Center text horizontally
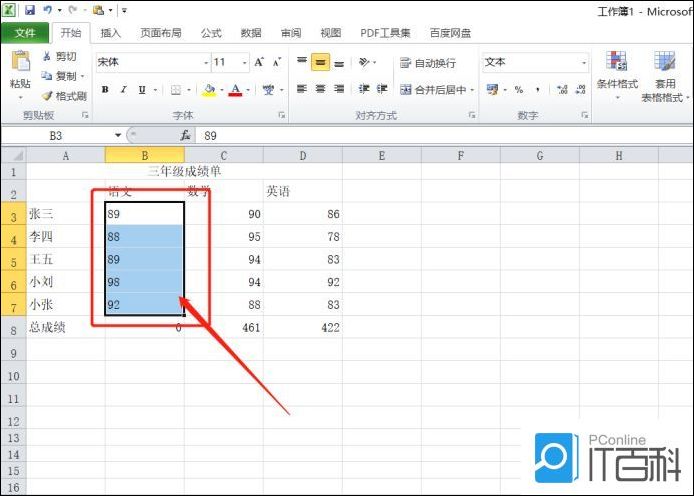The image size is (694, 496). coord(320,89)
